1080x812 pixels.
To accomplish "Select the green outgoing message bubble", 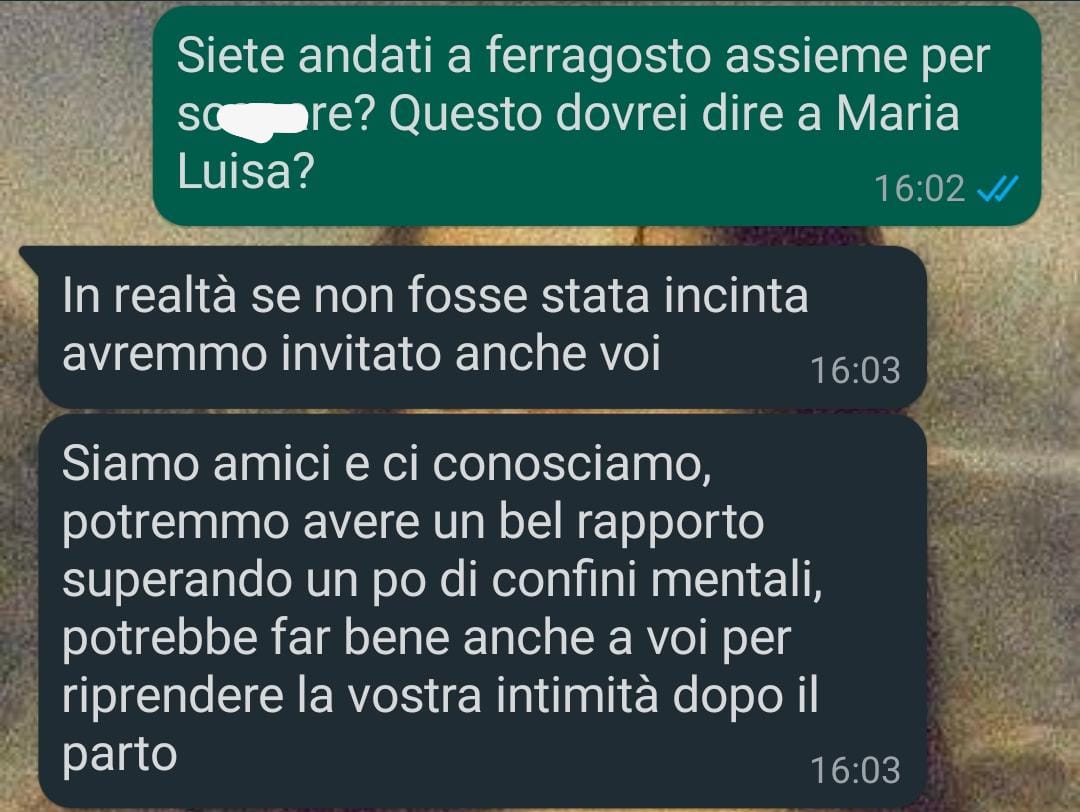I will [x=596, y=116].
